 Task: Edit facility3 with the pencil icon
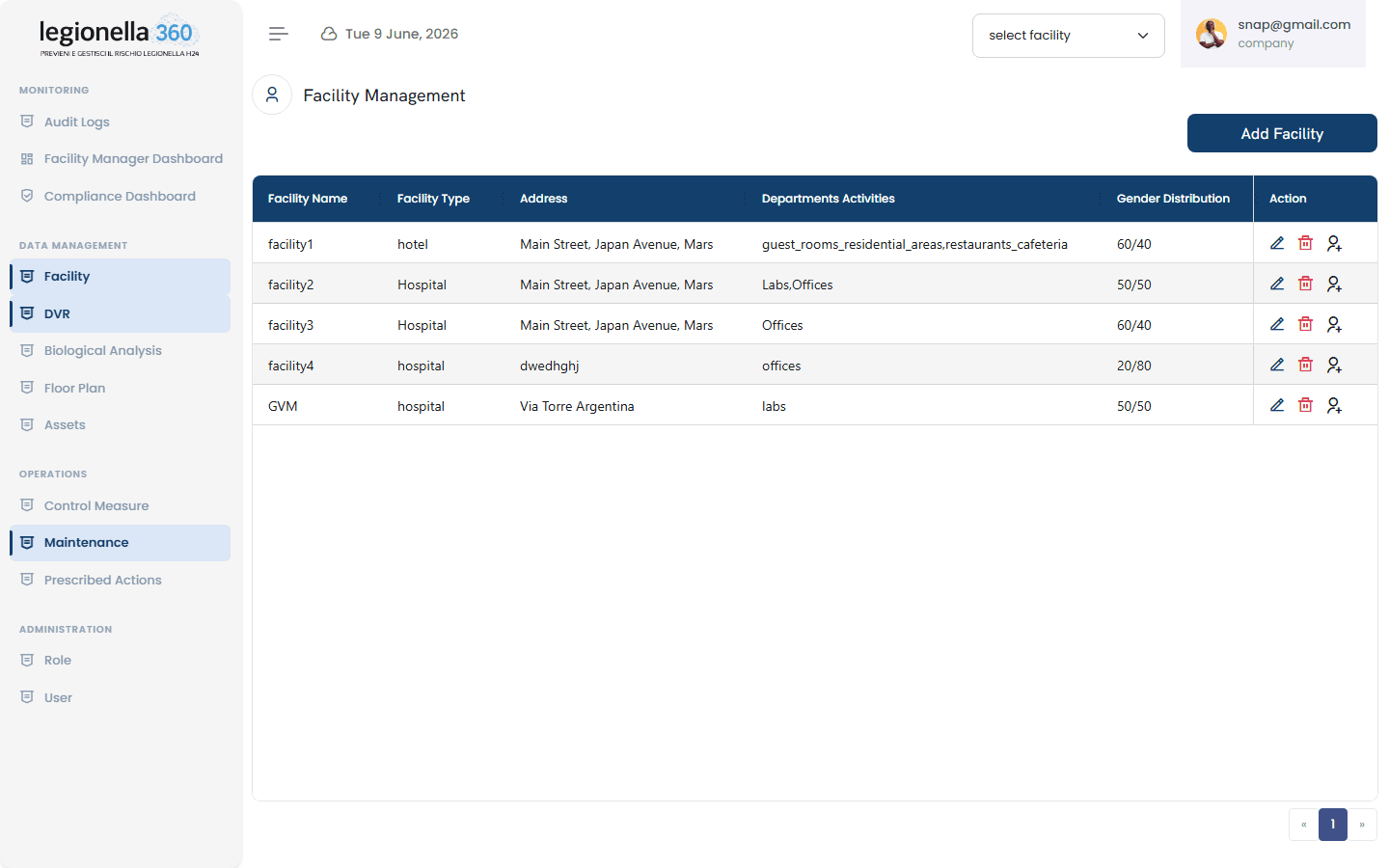pos(1277,324)
